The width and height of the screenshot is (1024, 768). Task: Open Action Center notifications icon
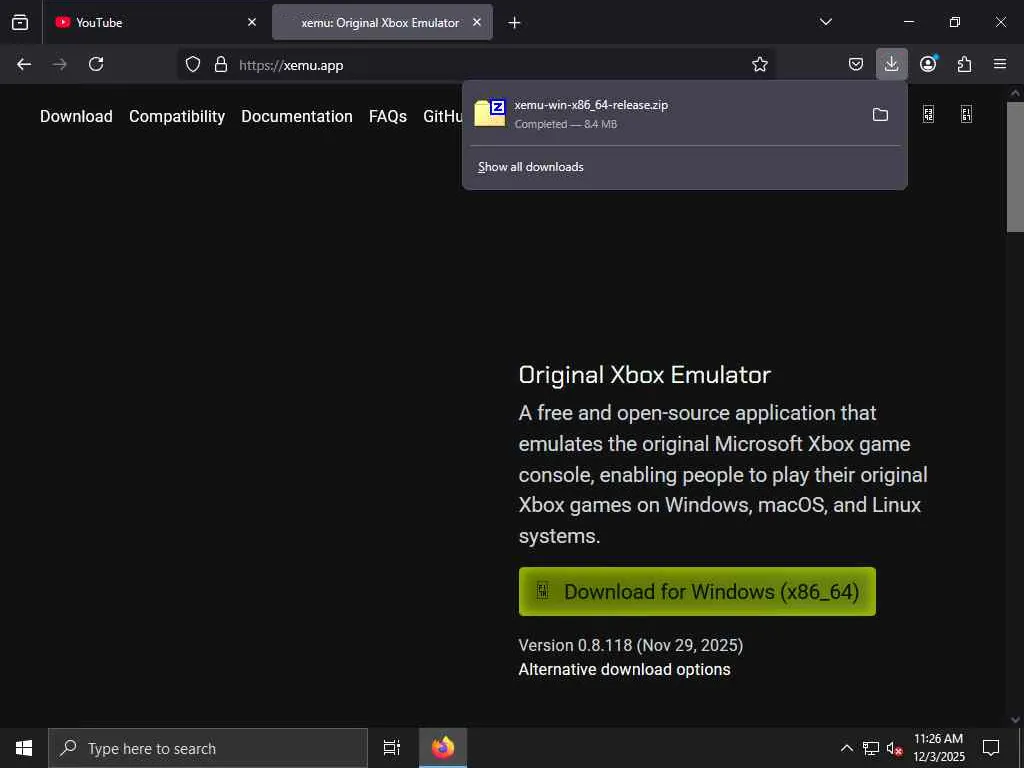click(991, 748)
